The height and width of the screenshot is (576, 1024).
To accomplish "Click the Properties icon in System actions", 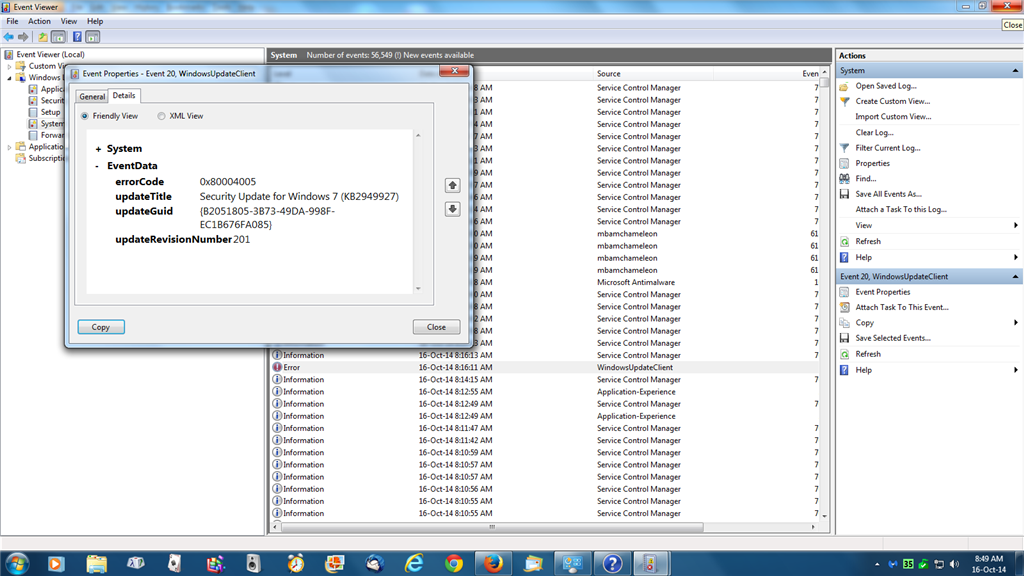I will pos(844,163).
